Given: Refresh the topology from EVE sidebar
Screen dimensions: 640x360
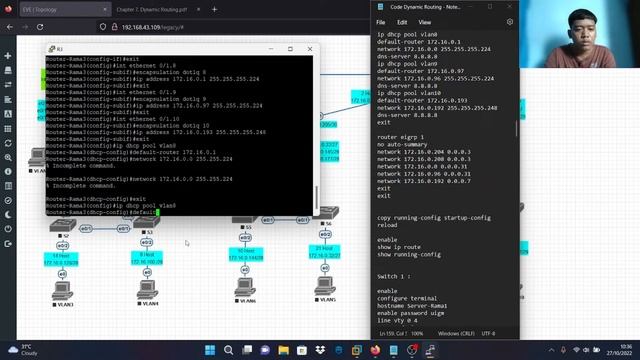Looking at the screenshot, I should click(x=8, y=143).
